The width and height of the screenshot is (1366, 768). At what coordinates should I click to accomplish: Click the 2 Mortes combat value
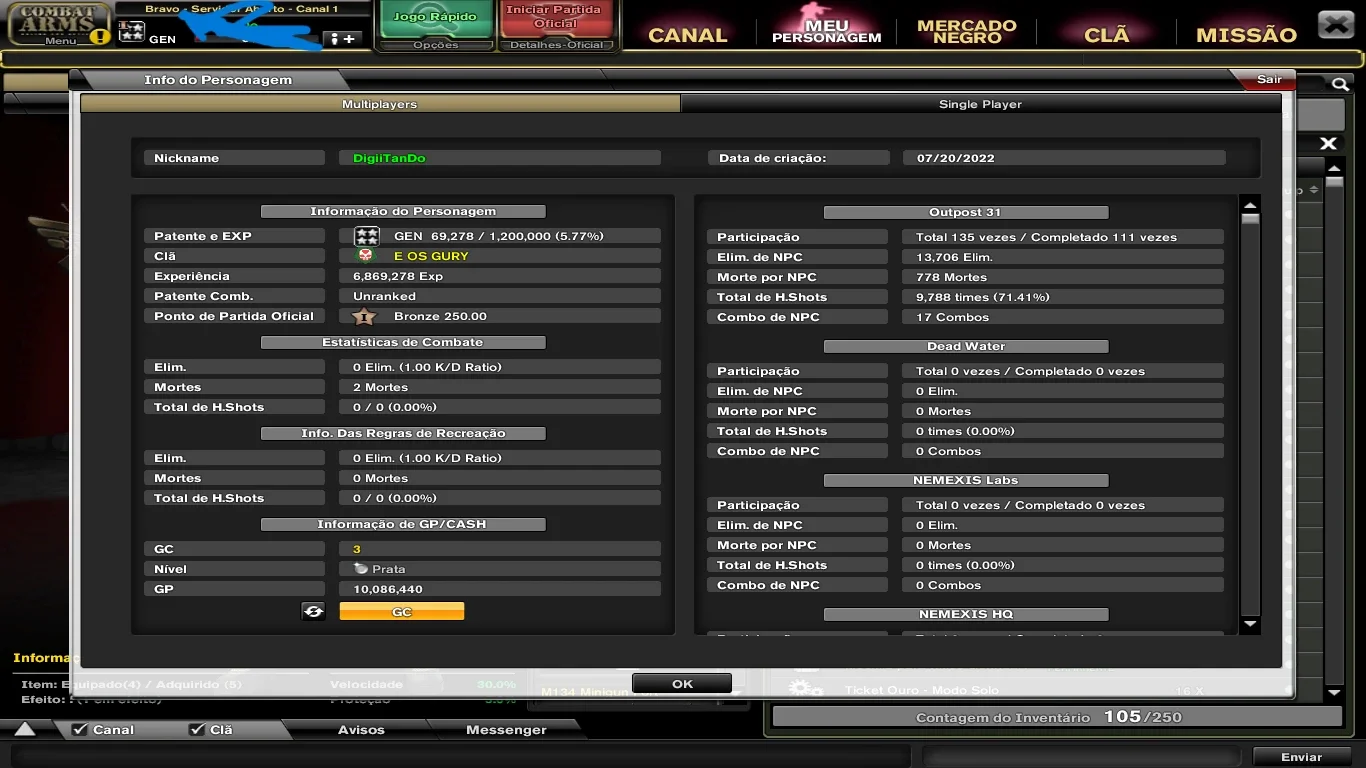point(380,387)
